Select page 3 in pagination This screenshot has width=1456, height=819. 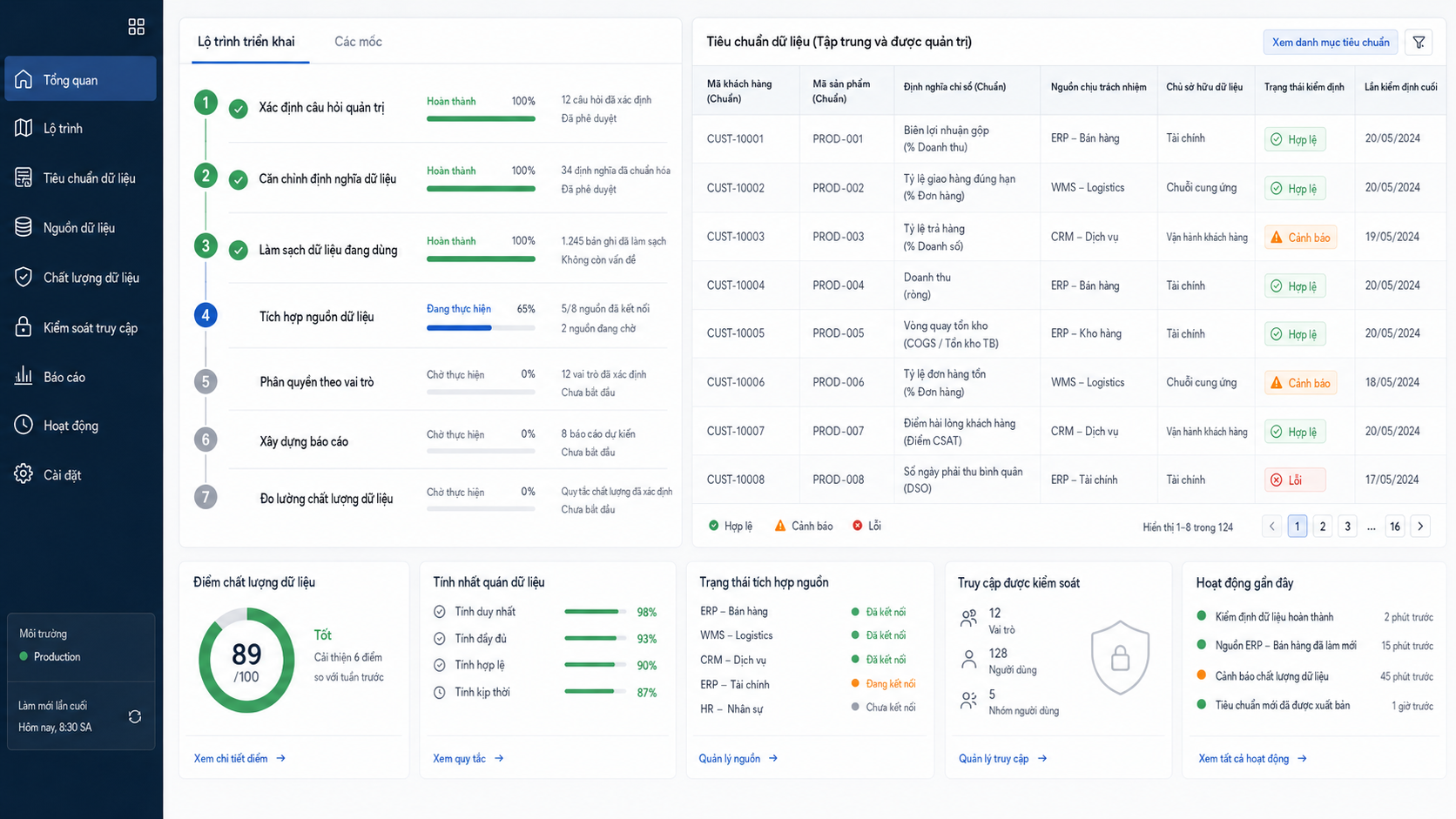click(x=1347, y=526)
